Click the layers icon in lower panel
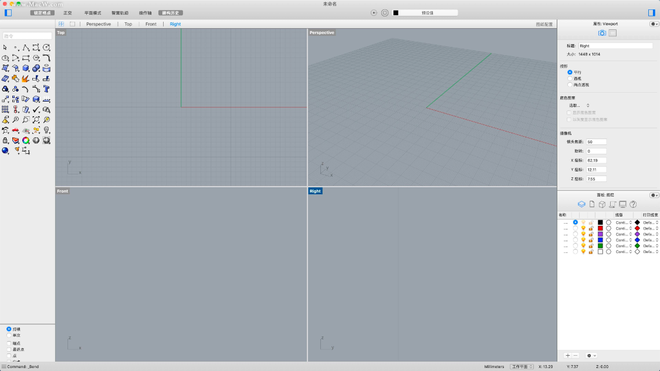 click(x=581, y=204)
